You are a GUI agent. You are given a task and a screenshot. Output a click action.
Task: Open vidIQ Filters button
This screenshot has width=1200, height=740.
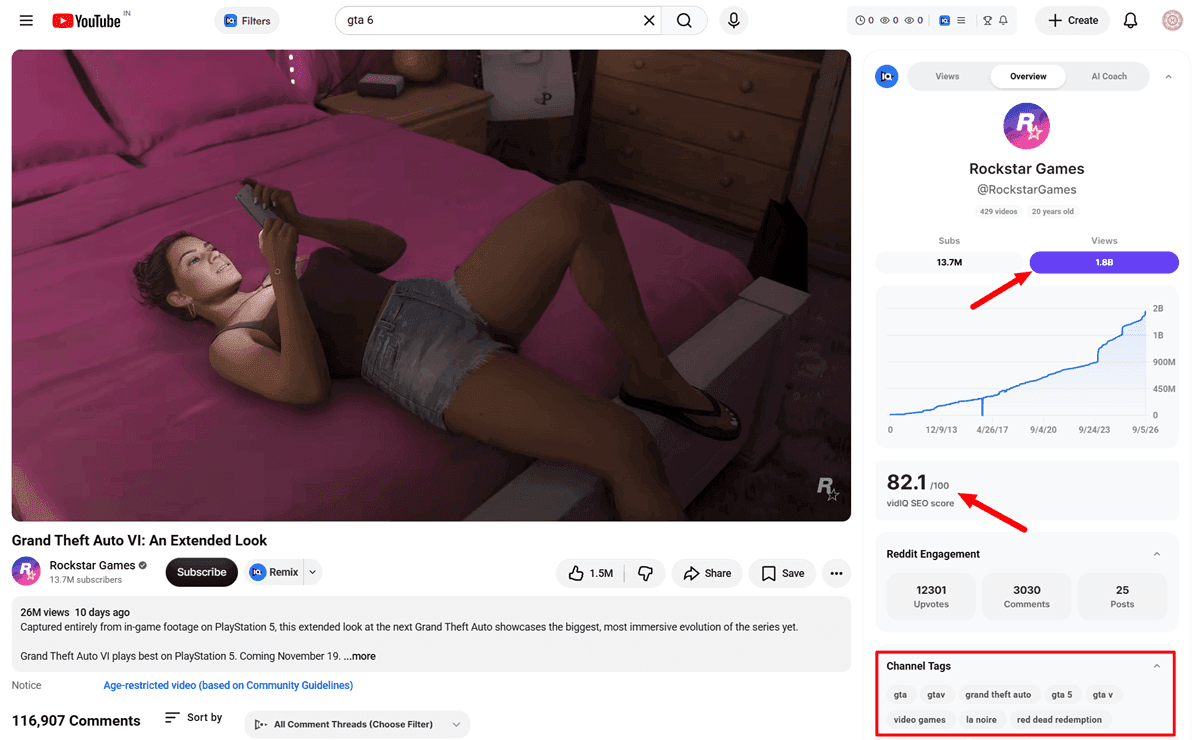pyautogui.click(x=247, y=20)
